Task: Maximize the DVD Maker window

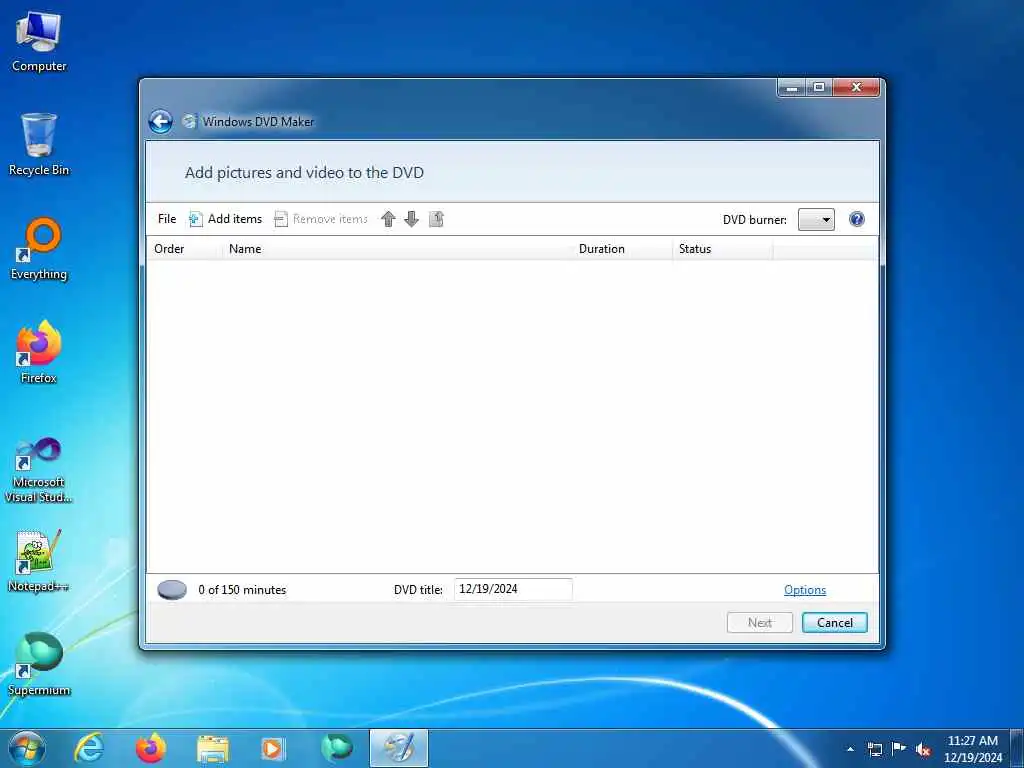Action: (x=819, y=87)
